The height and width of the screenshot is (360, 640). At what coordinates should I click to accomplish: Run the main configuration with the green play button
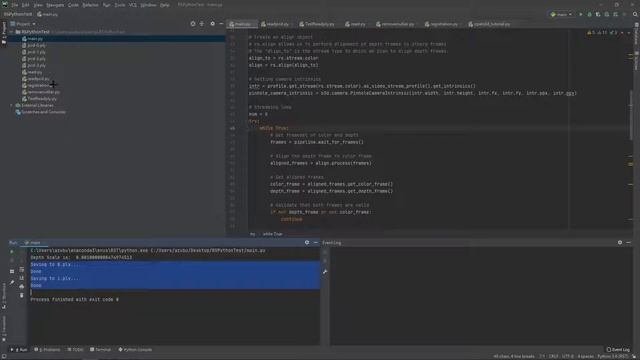click(581, 14)
